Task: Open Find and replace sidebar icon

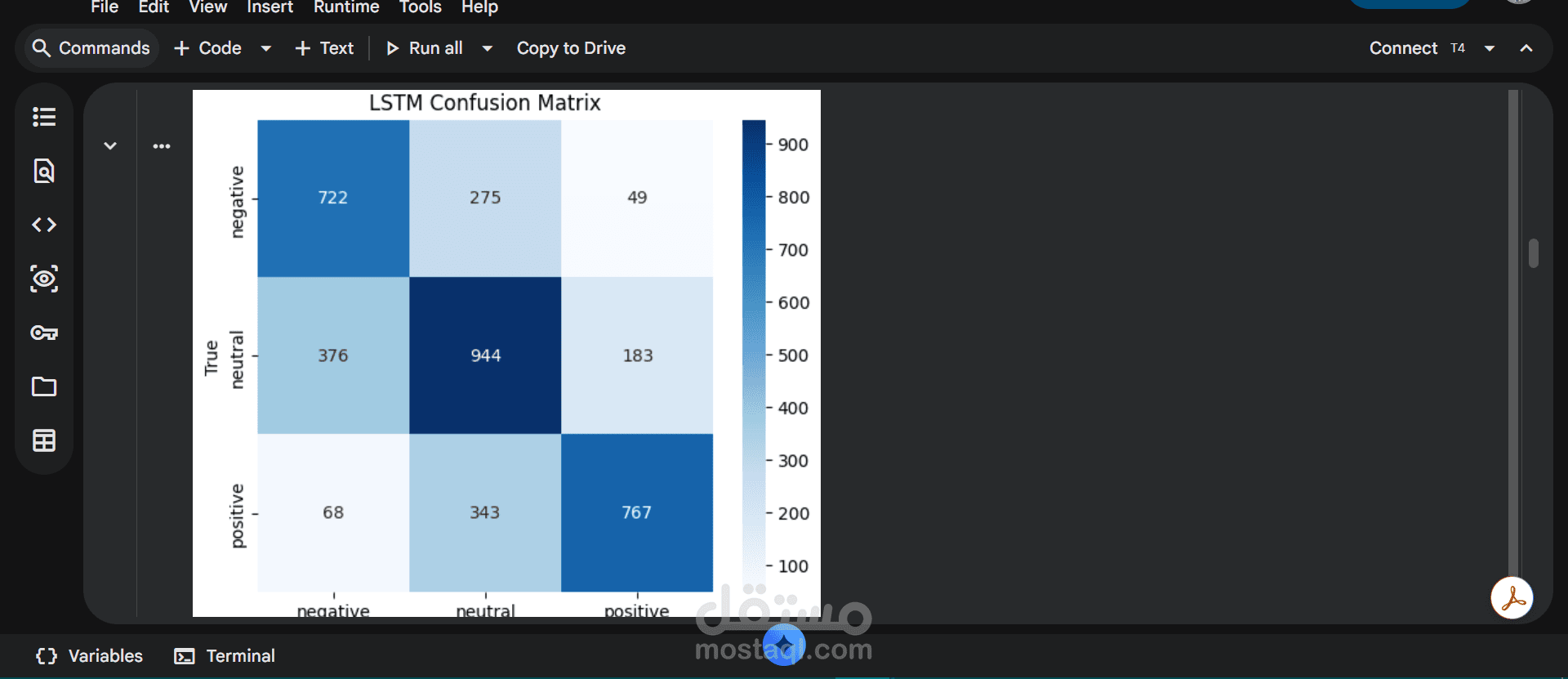Action: [44, 171]
